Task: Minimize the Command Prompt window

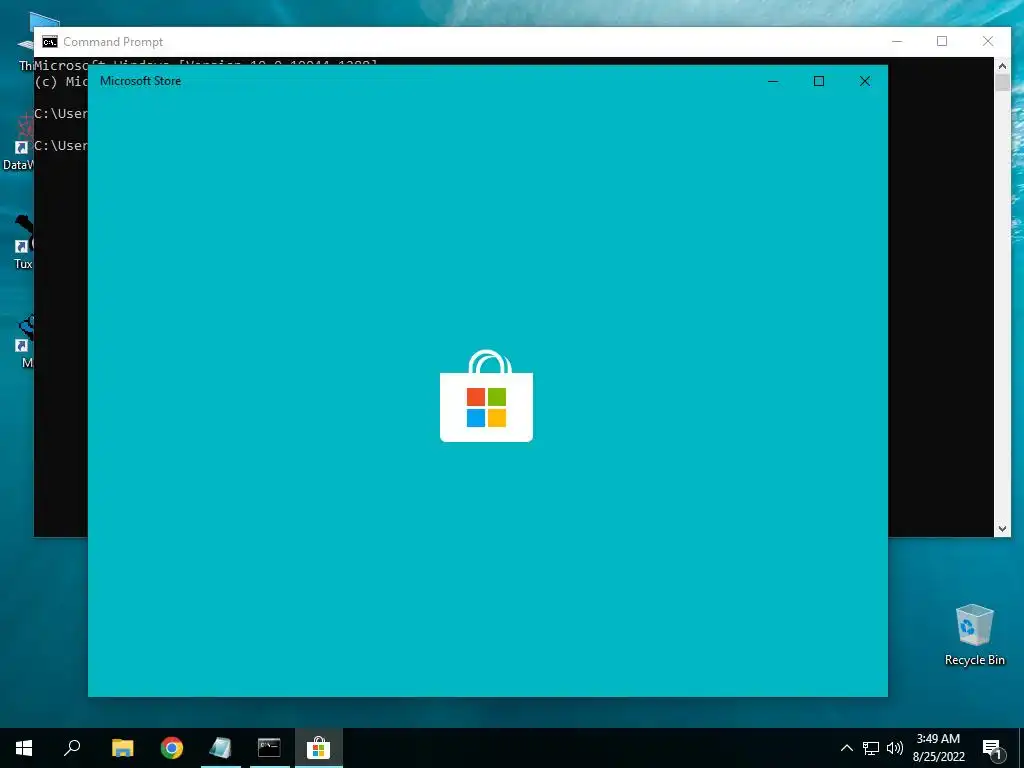Action: click(897, 41)
